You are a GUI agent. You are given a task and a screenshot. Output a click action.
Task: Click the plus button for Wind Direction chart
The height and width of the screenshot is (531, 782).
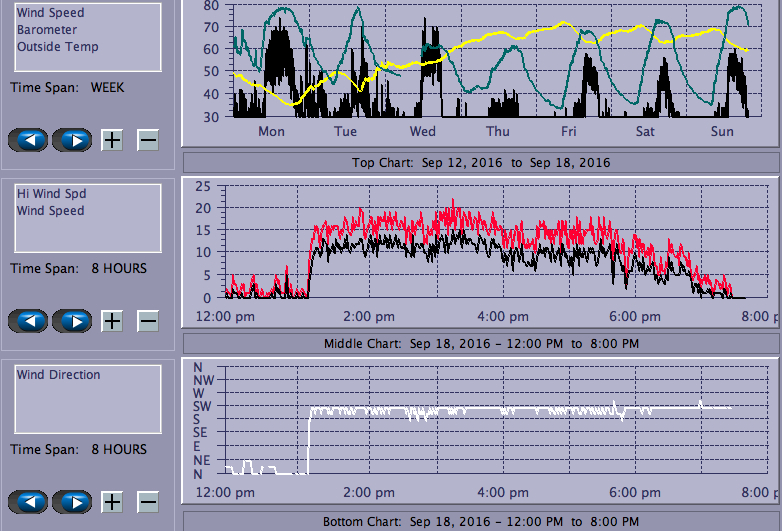coord(112,502)
